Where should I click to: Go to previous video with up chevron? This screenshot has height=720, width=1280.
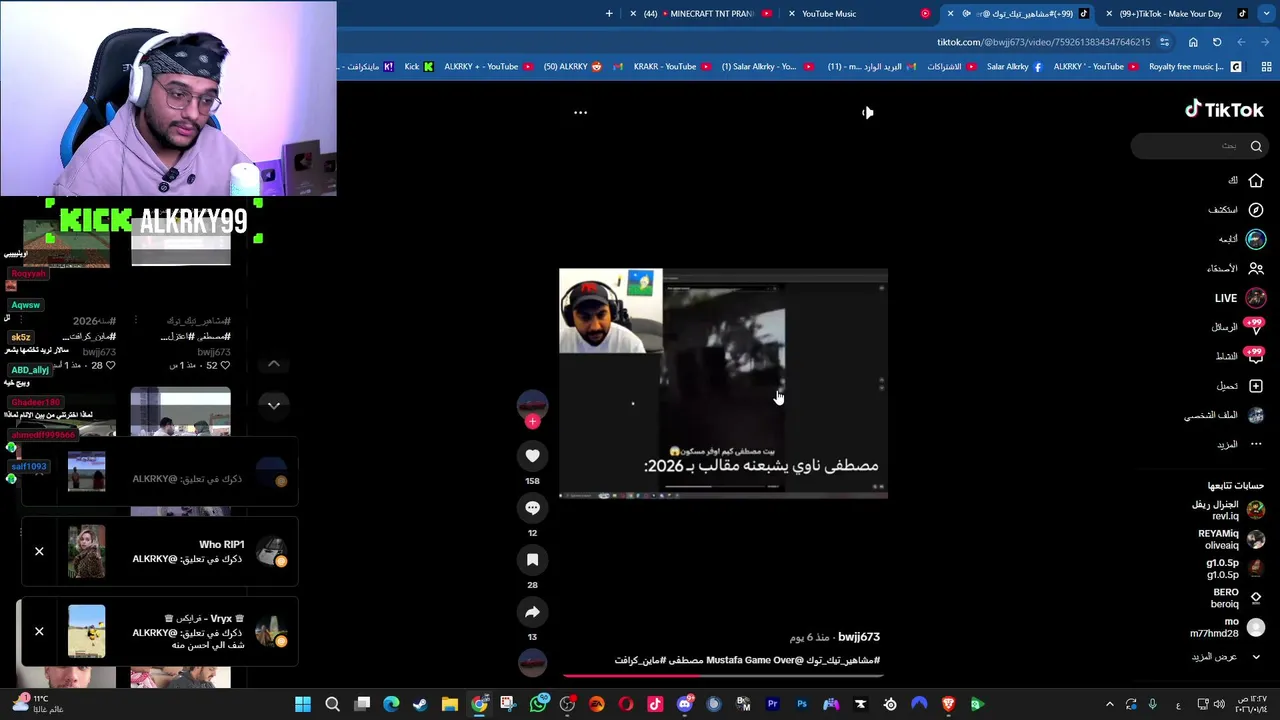[273, 364]
